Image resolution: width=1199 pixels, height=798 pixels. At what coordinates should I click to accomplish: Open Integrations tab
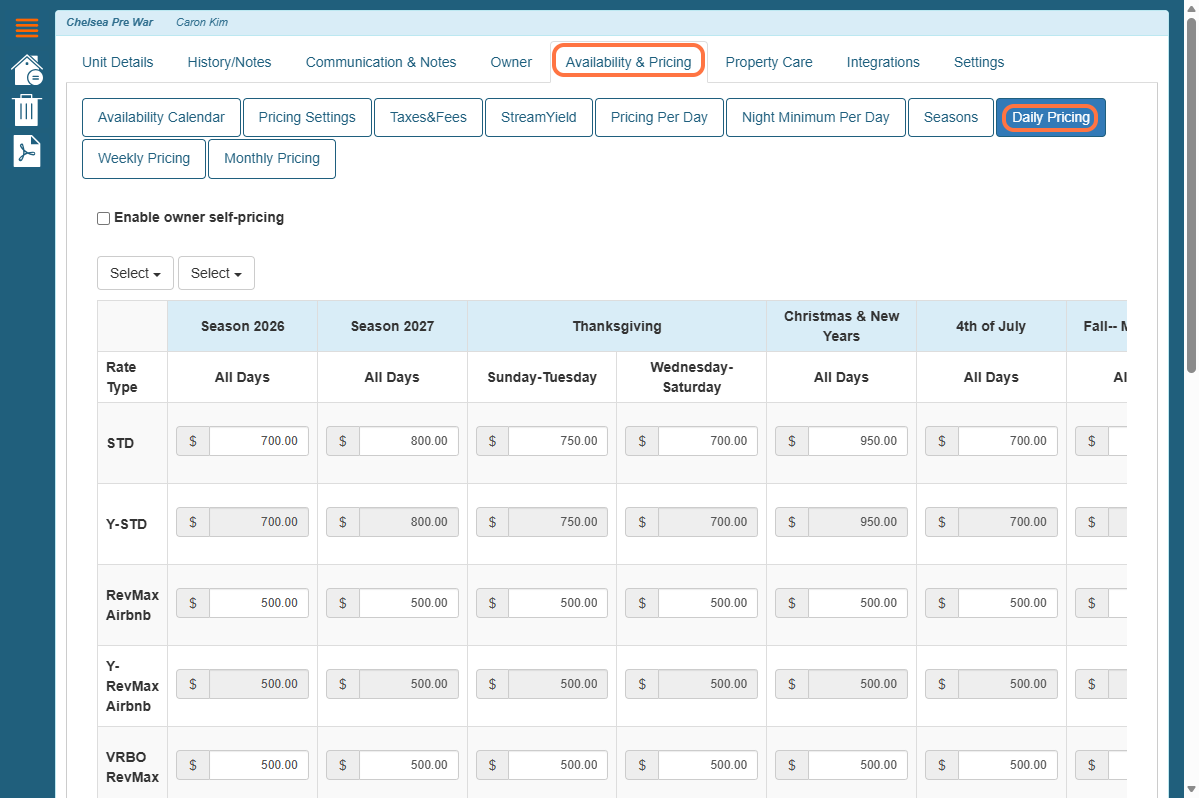883,62
